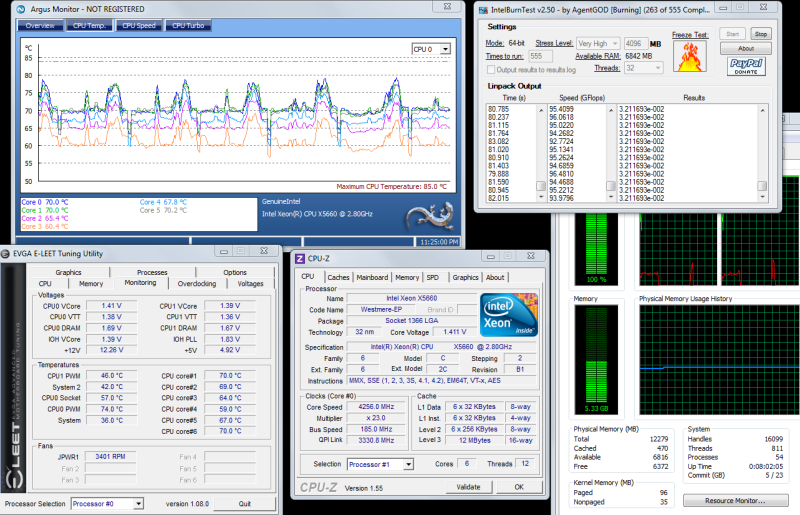Click the Core Voltage 1.411 V field
This screenshot has height=515, width=800.
(455, 332)
